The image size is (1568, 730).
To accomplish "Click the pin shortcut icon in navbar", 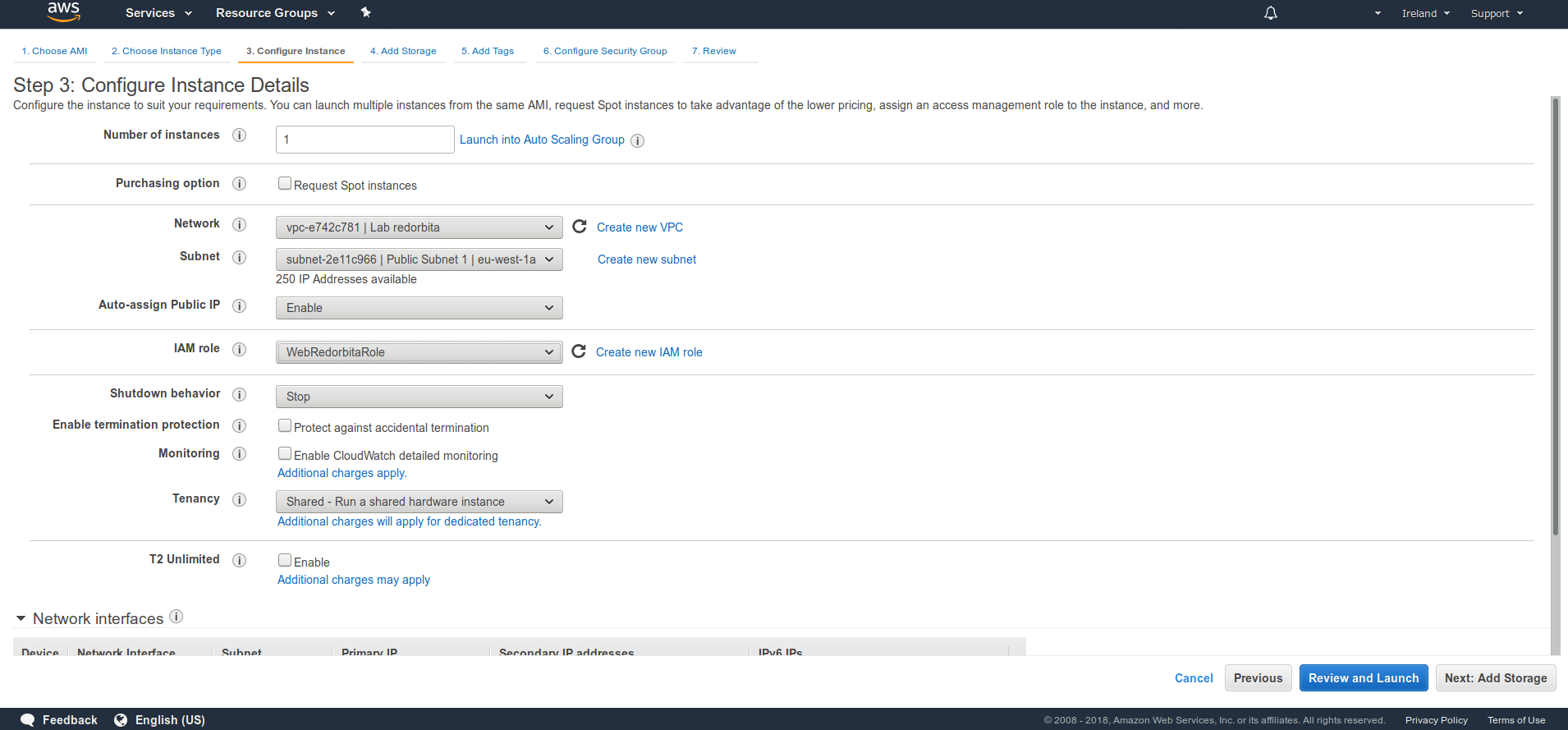I will point(366,12).
